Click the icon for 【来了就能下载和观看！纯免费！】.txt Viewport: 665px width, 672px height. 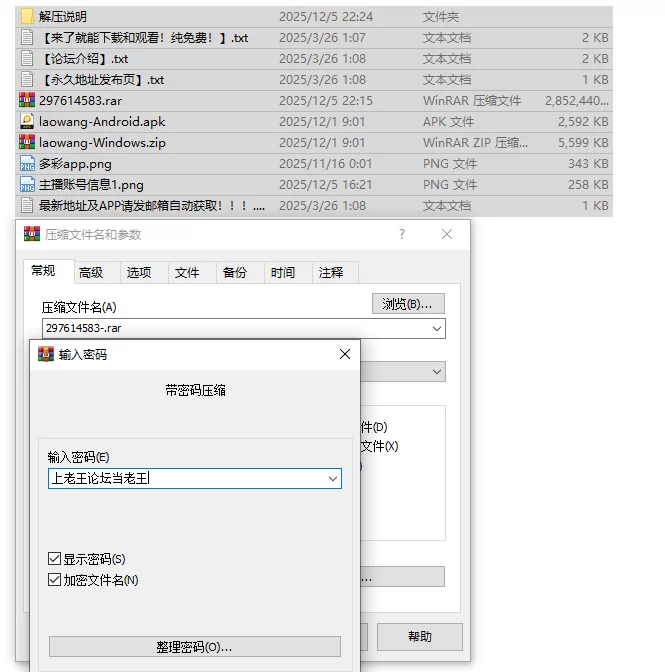click(27, 37)
